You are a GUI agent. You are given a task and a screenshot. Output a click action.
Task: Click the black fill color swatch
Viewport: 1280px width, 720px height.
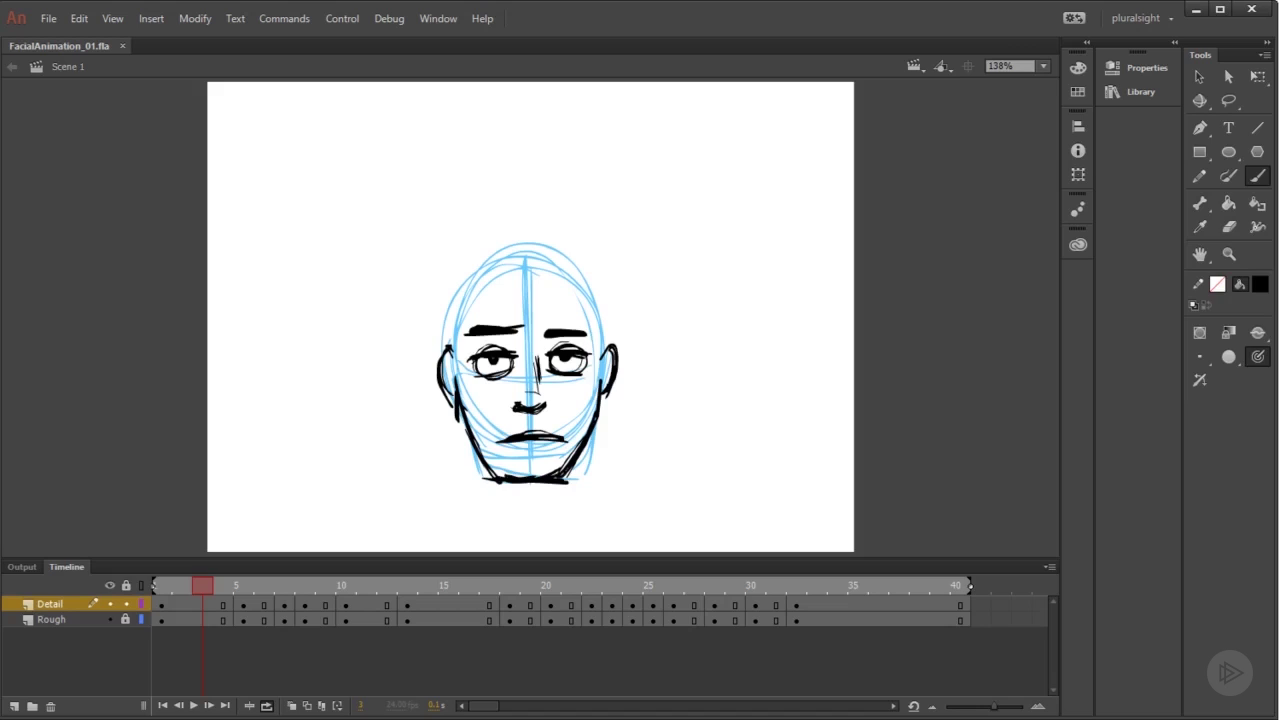point(1260,285)
